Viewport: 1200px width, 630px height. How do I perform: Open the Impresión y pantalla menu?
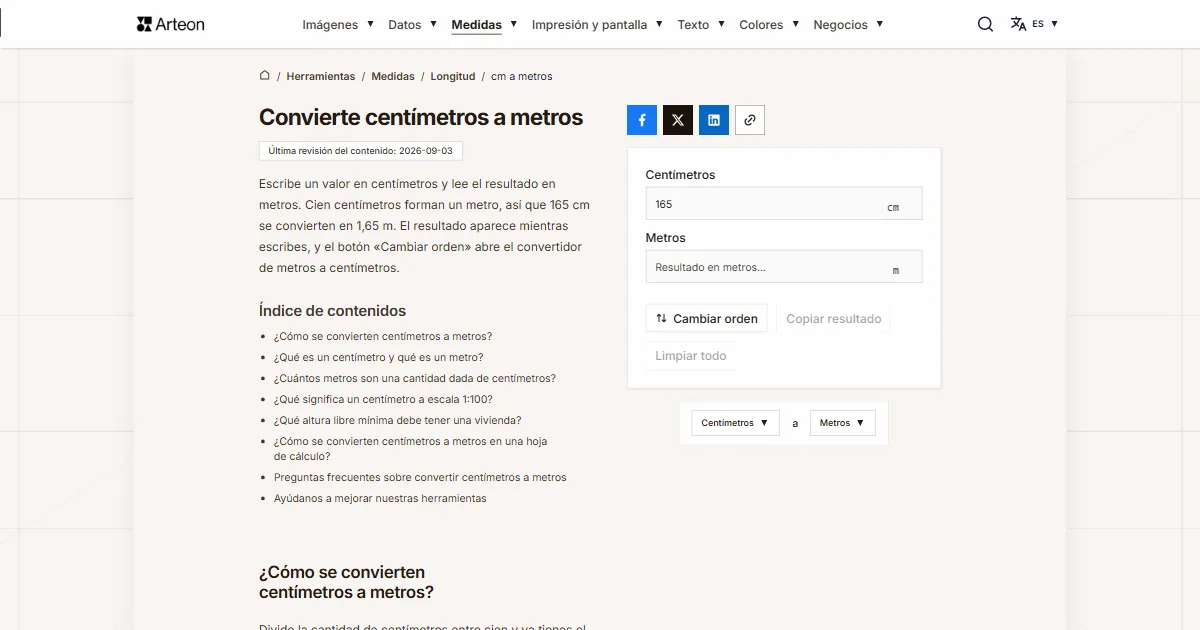[x=597, y=24]
